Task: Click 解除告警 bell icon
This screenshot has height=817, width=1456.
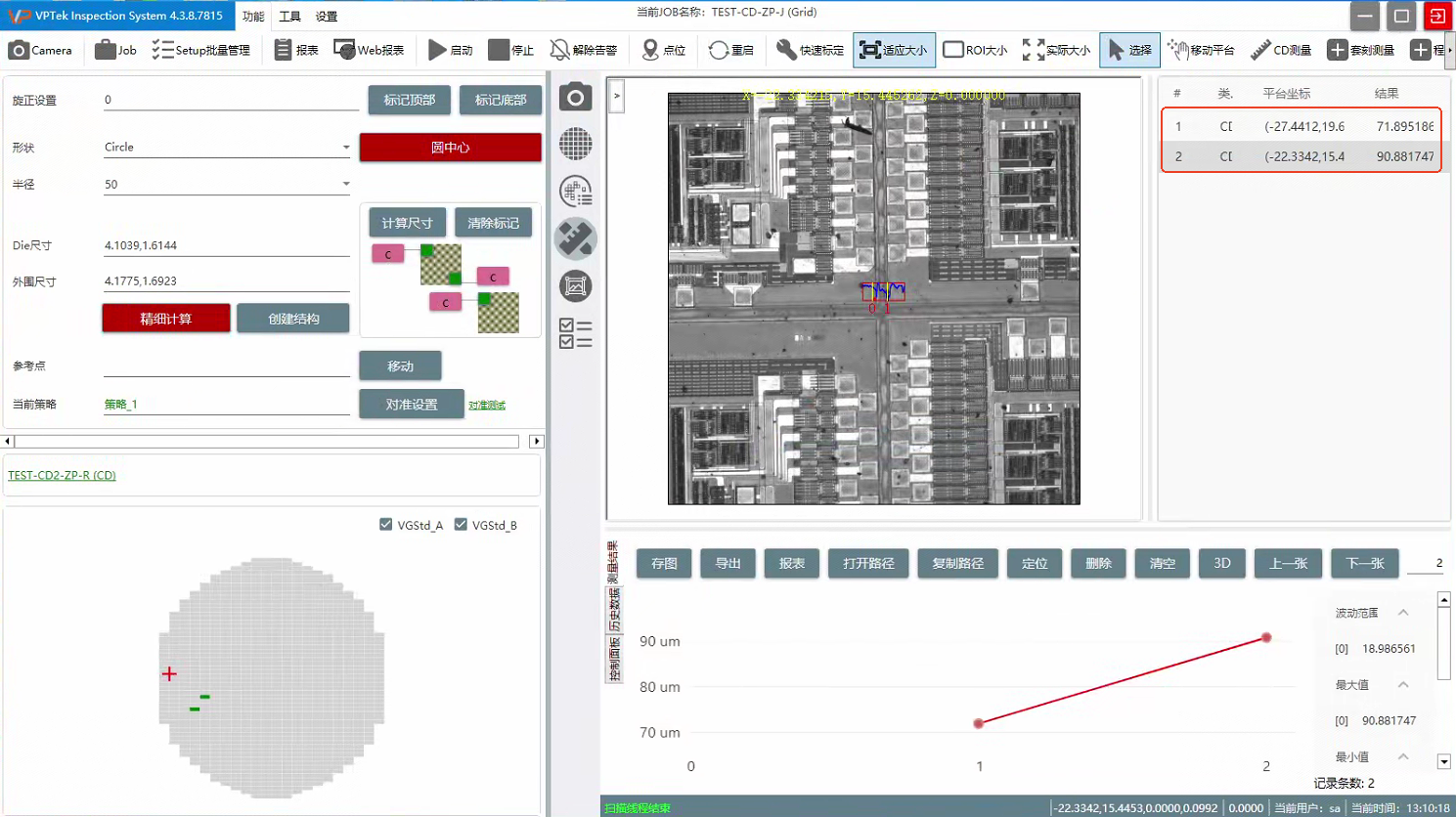Action: click(584, 50)
